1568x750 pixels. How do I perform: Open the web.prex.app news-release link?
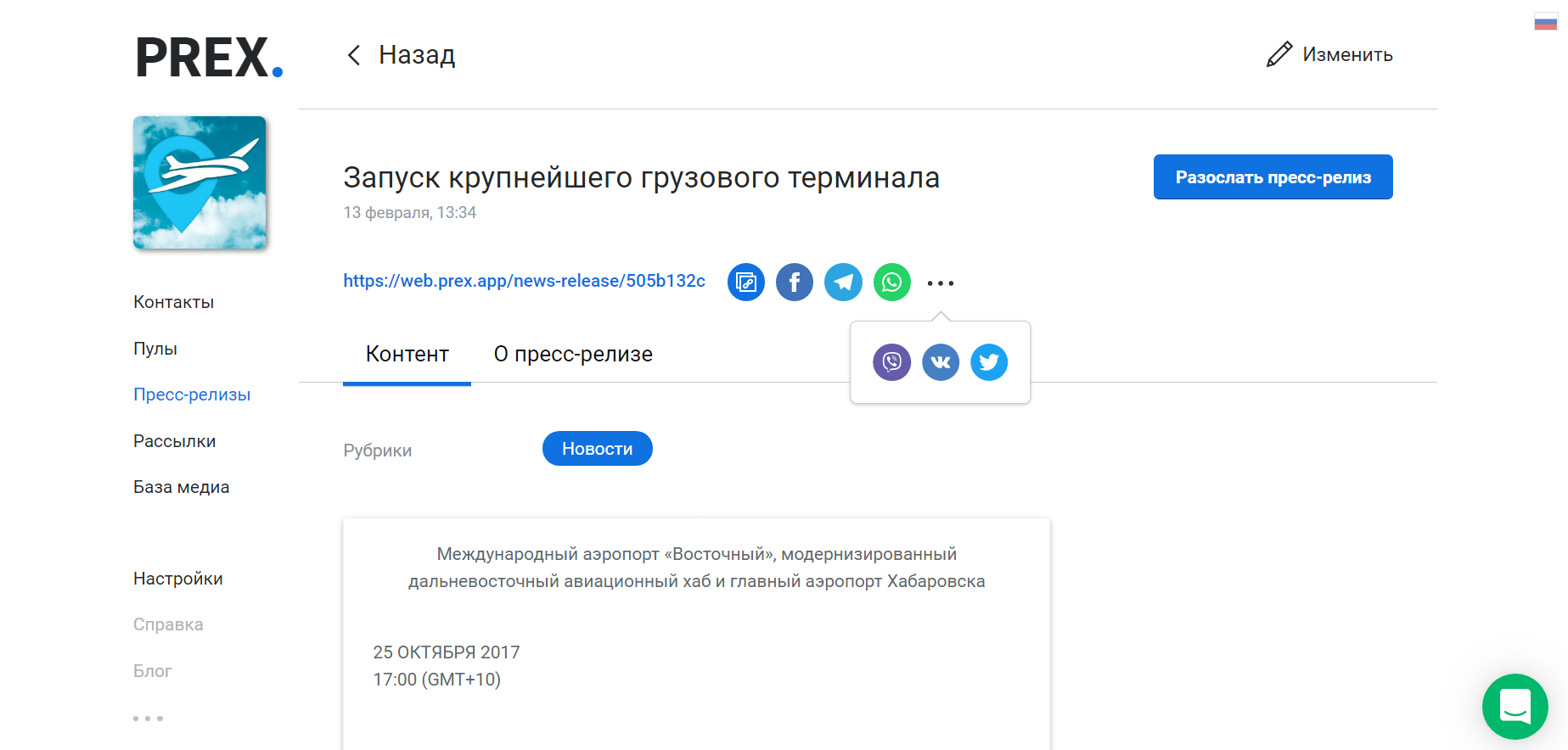coord(524,281)
